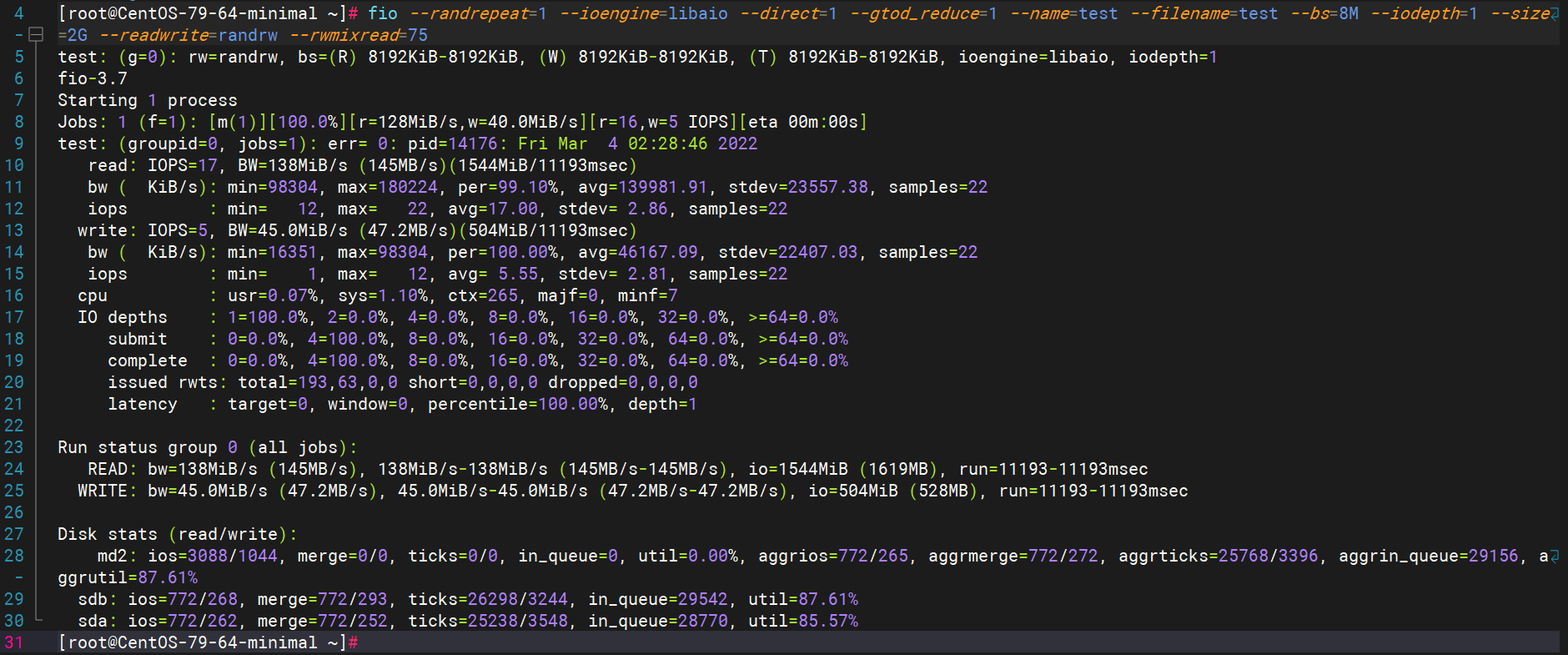Click the "usr=0.07%" cpu value
This screenshot has height=655, width=1568.
click(273, 295)
